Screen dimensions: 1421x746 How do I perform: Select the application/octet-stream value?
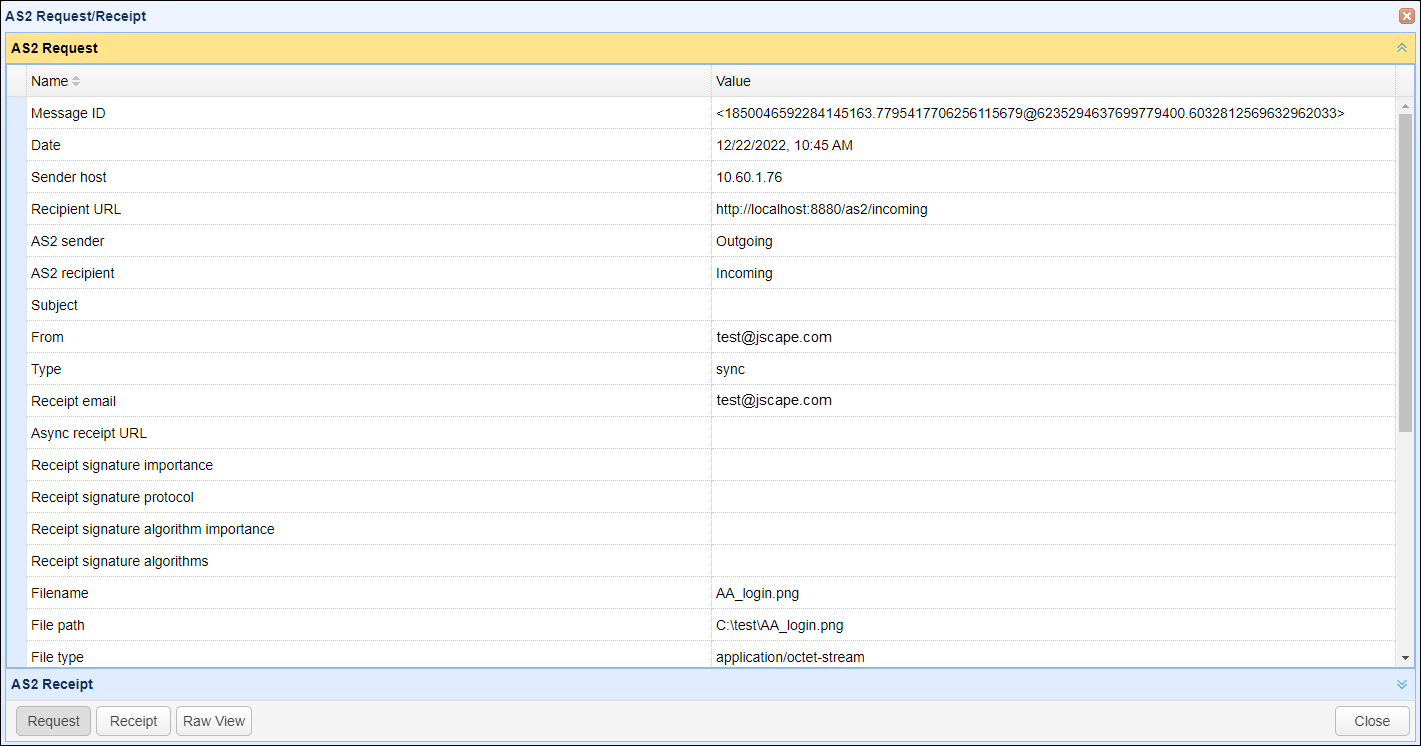point(790,657)
